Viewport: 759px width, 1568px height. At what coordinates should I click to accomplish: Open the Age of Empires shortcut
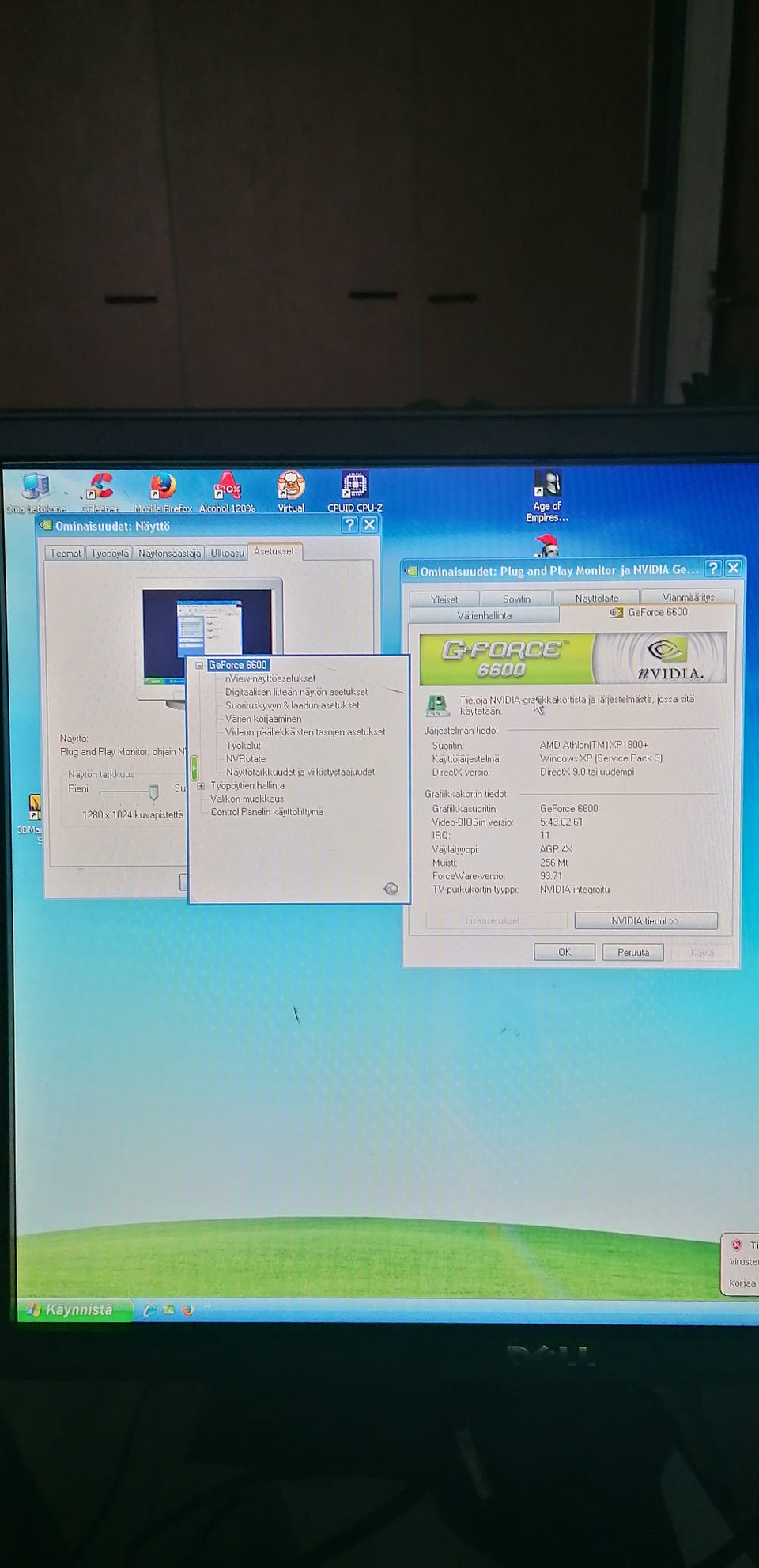(x=547, y=496)
